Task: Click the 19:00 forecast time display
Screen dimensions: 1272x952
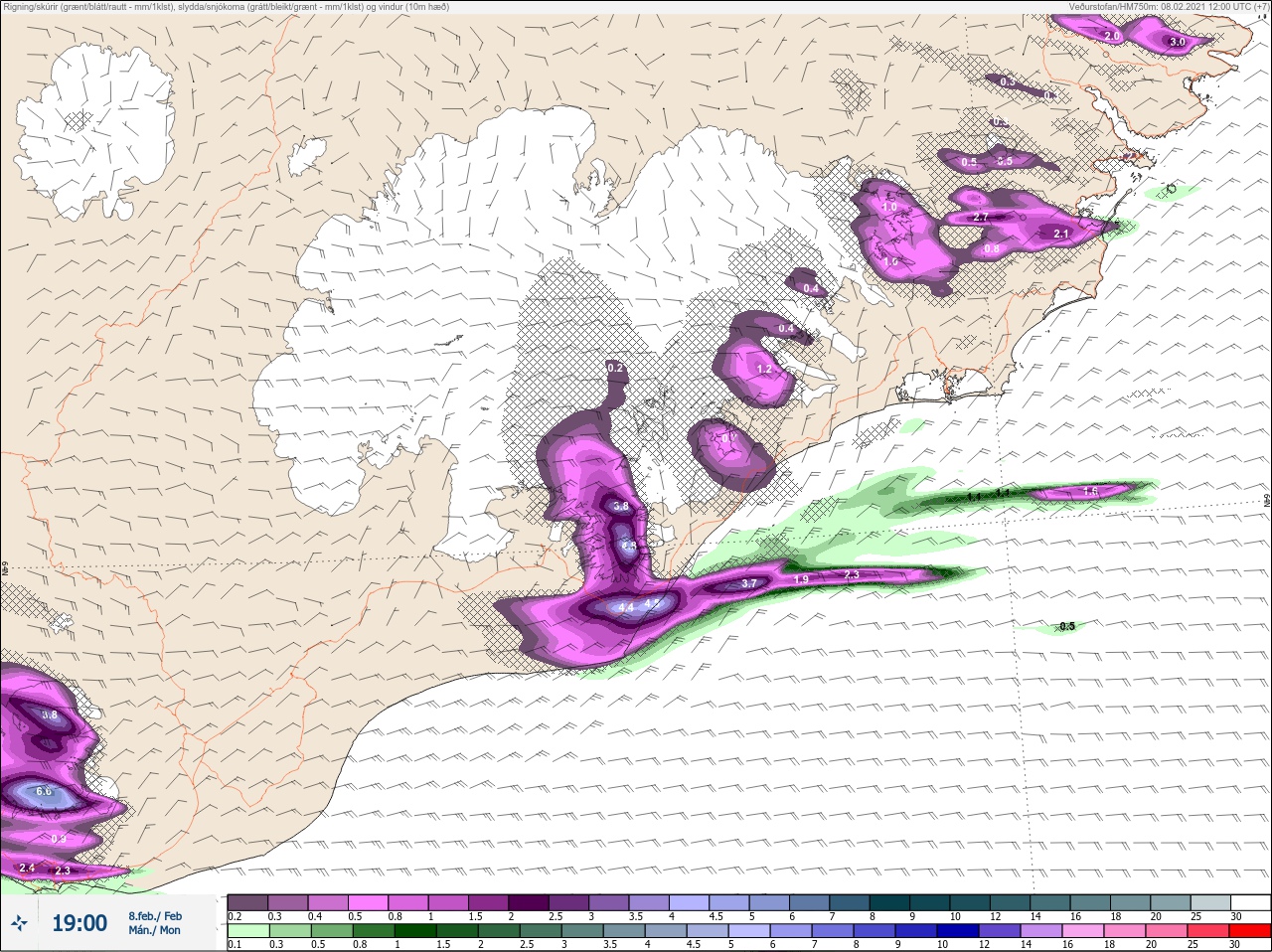Action: point(79,923)
